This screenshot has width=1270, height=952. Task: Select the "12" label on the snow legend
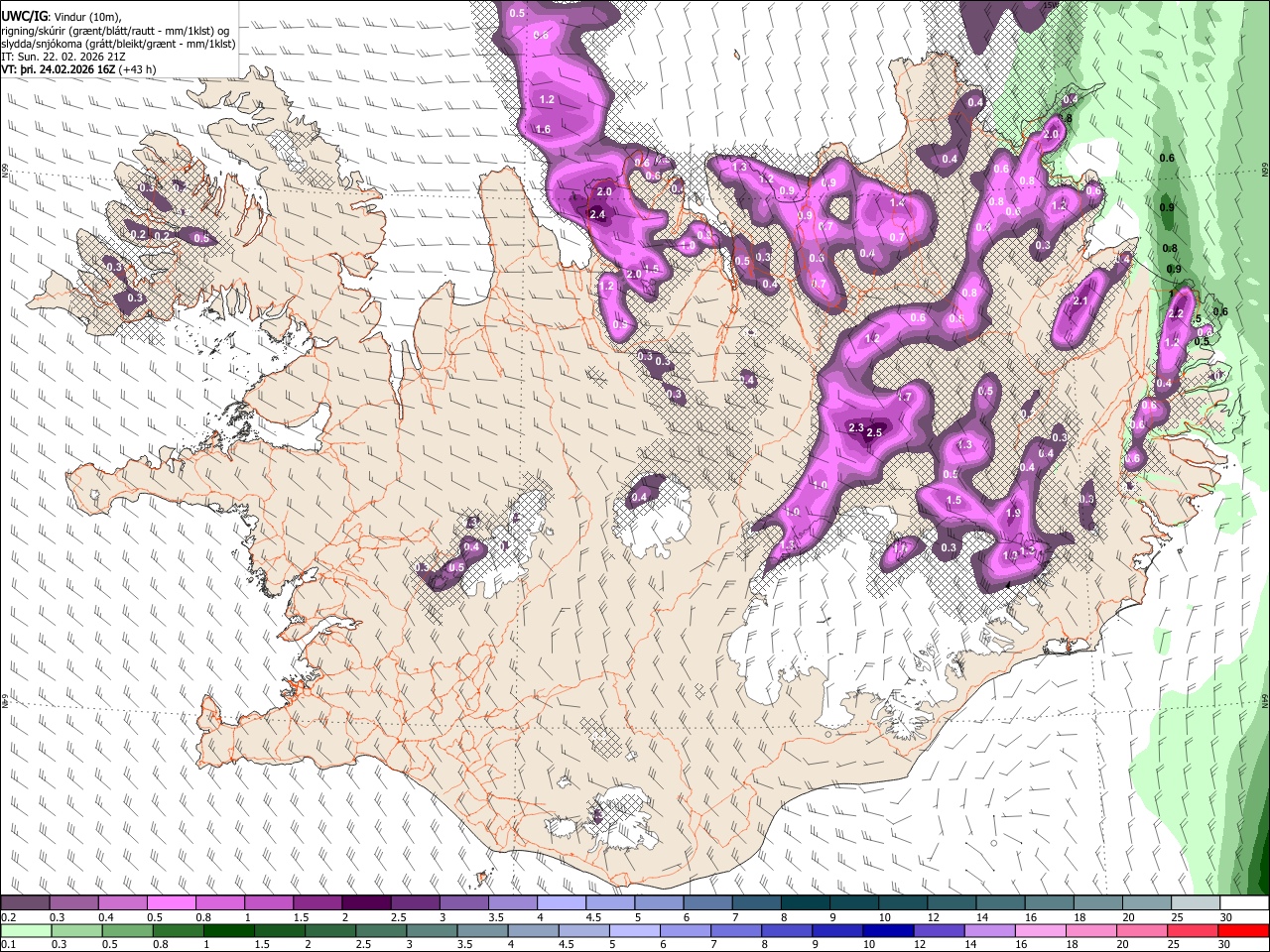coord(933,917)
